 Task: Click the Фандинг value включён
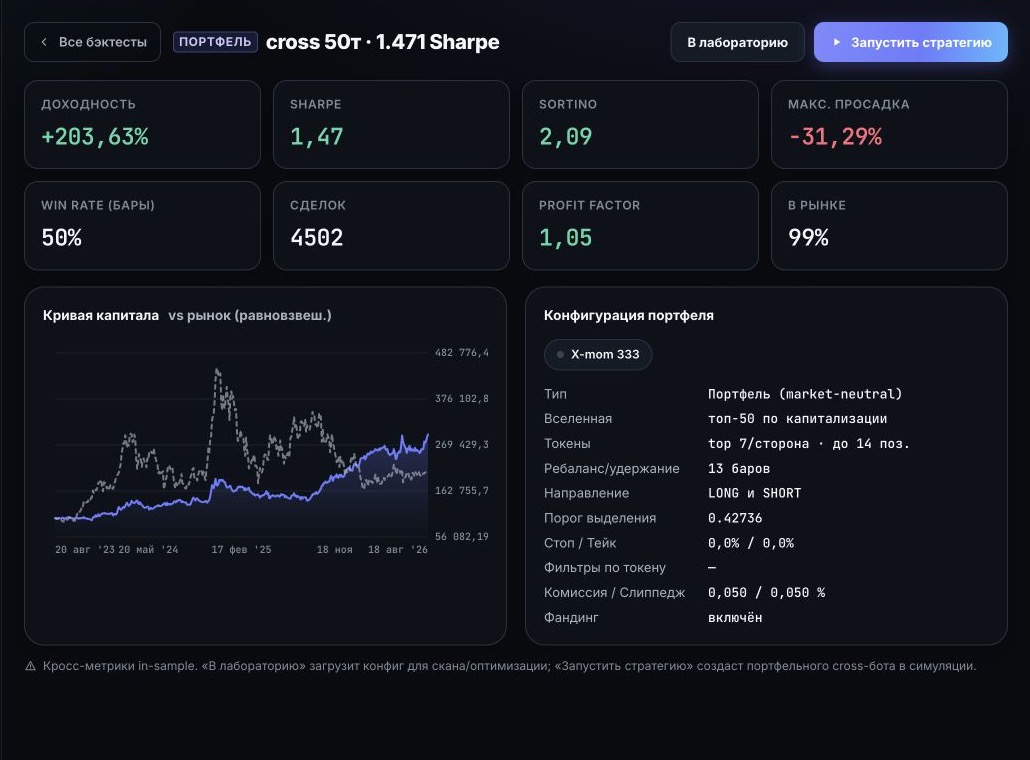(x=735, y=617)
